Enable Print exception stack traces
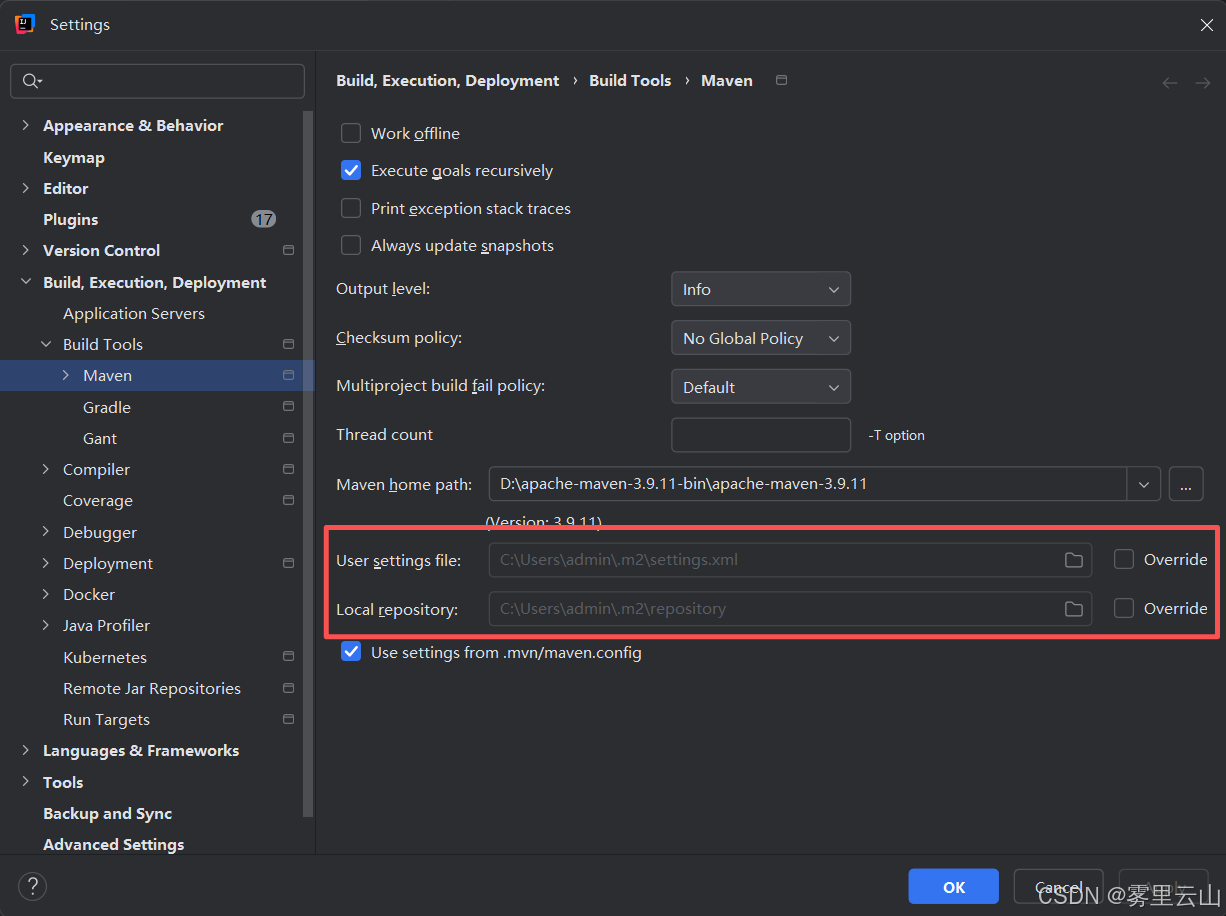Screen dimensions: 1226x916 351,208
